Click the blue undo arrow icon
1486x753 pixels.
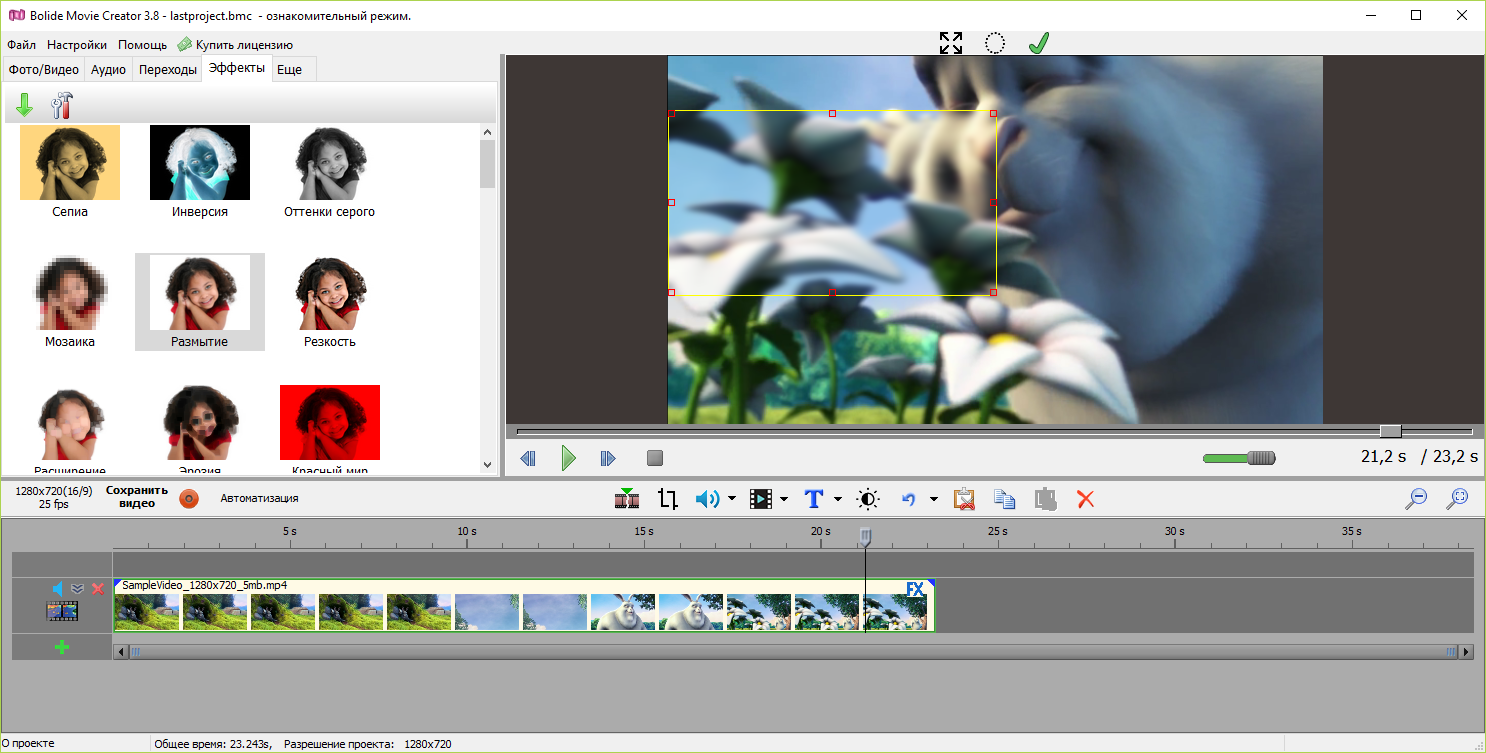[909, 498]
